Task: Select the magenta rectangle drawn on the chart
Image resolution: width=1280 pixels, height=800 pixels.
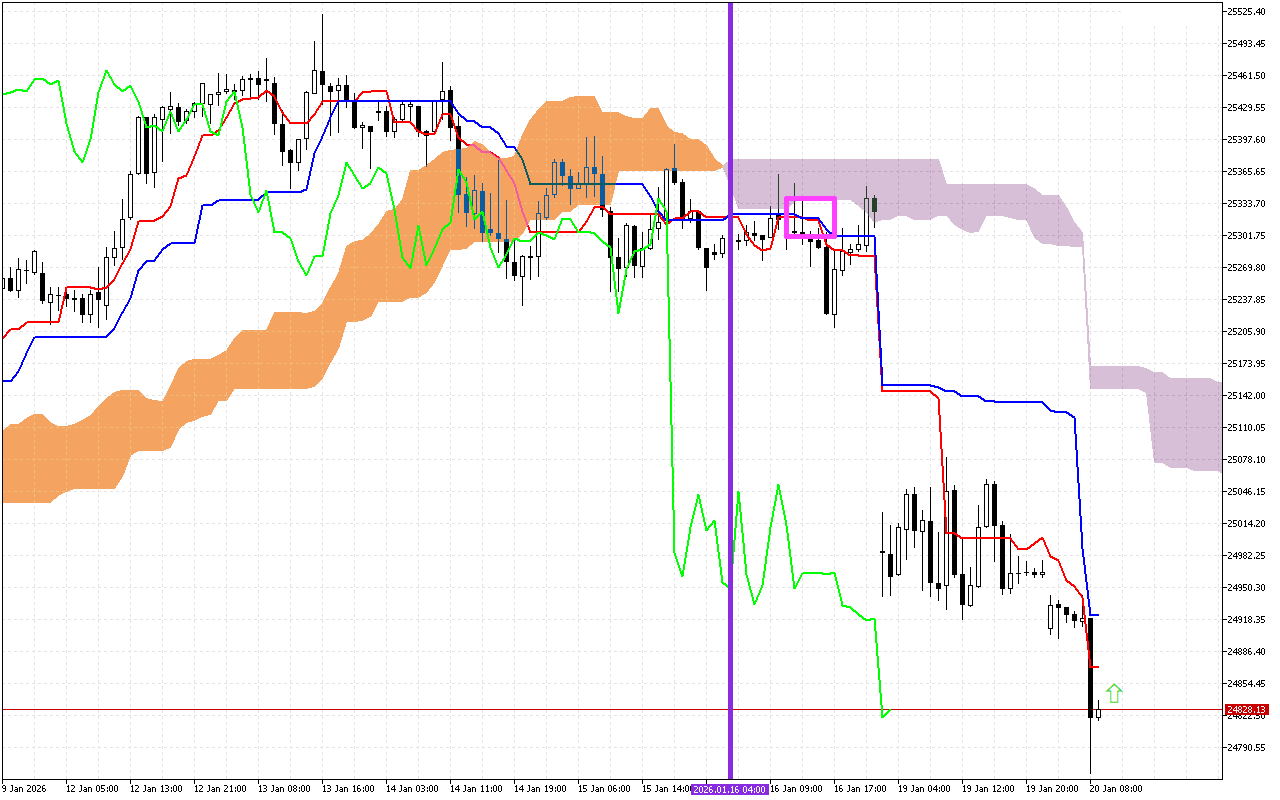Action: (810, 199)
